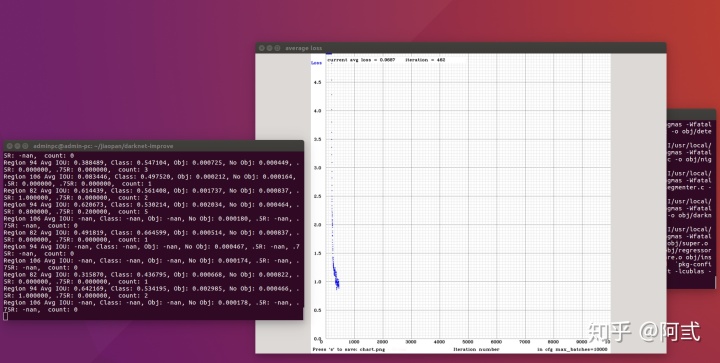Click the 2.5 value on the loss axis
Viewport: 720px width, 363px height.
click(317, 196)
